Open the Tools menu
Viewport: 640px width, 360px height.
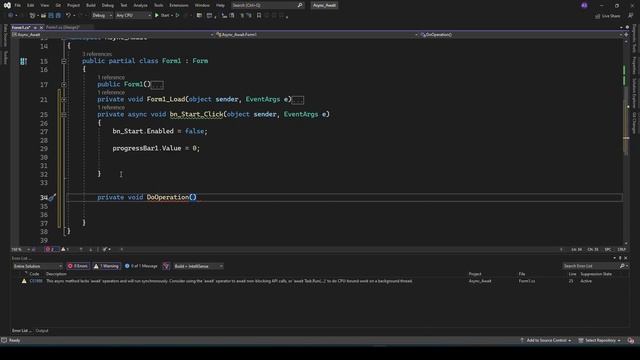[158, 5]
